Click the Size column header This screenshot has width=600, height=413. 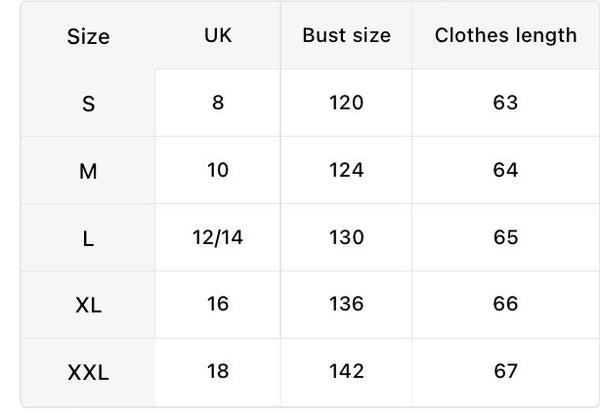88,37
